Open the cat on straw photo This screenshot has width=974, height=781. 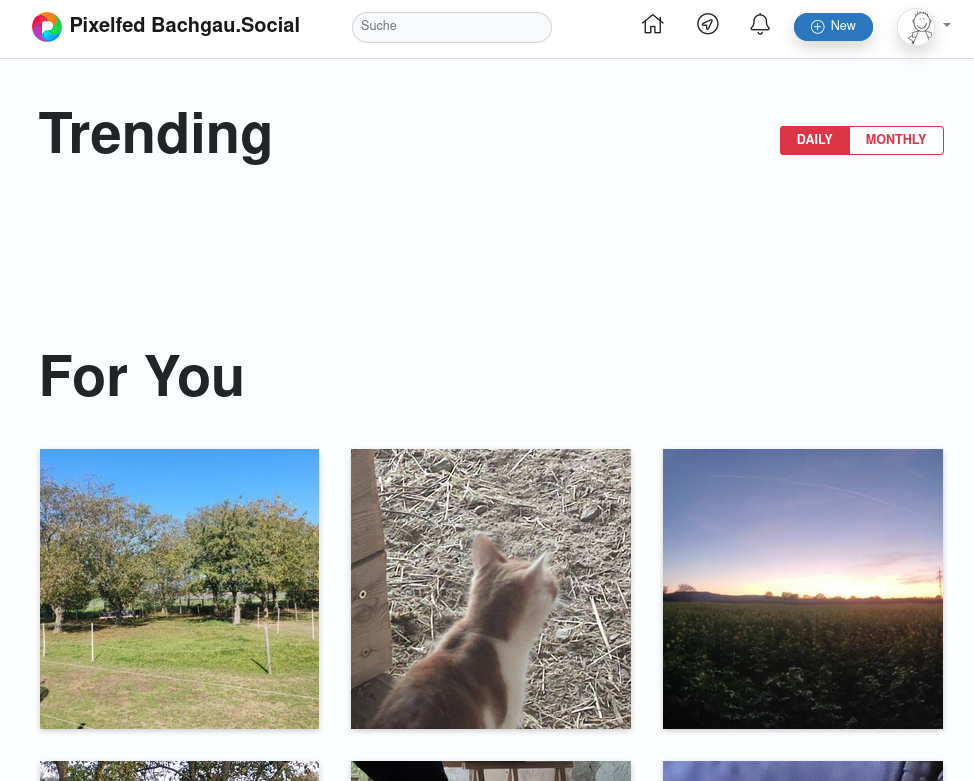click(x=491, y=589)
